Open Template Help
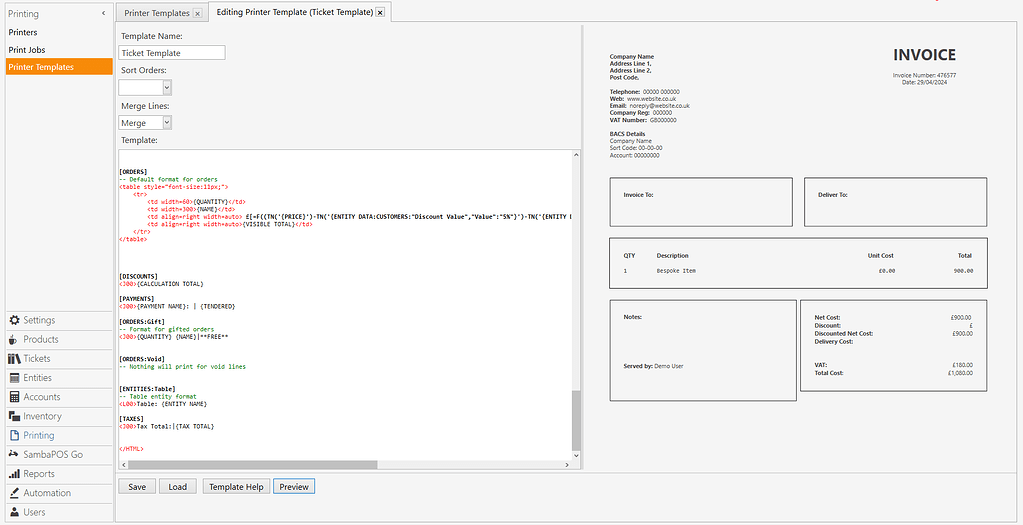 coord(236,487)
